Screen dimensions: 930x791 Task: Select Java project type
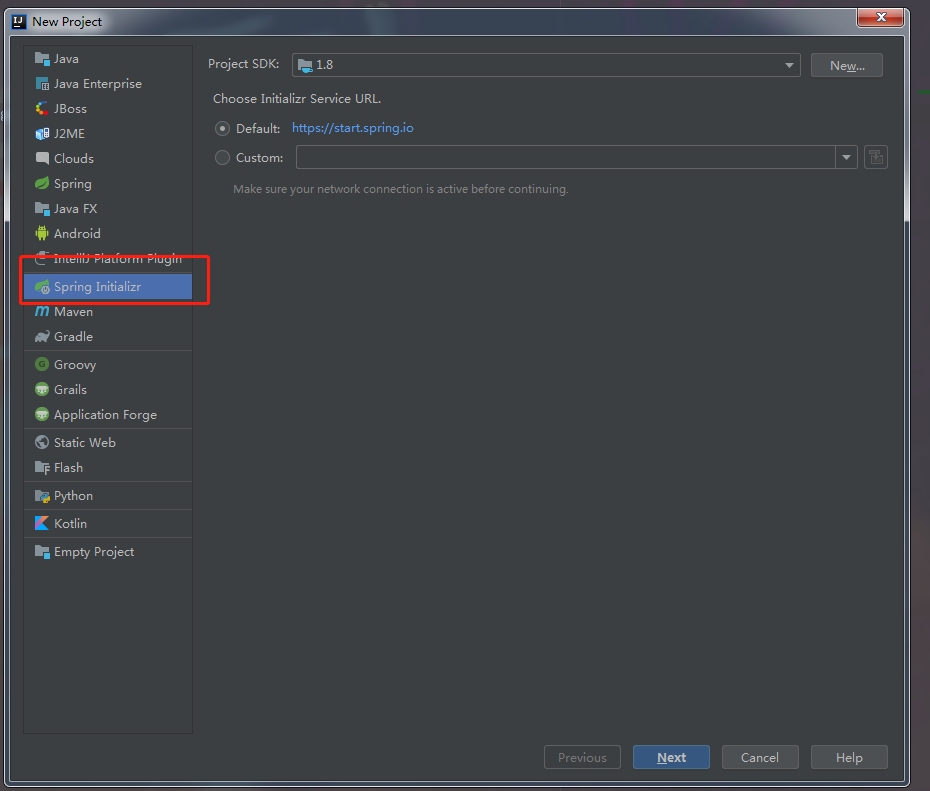[x=108, y=59]
